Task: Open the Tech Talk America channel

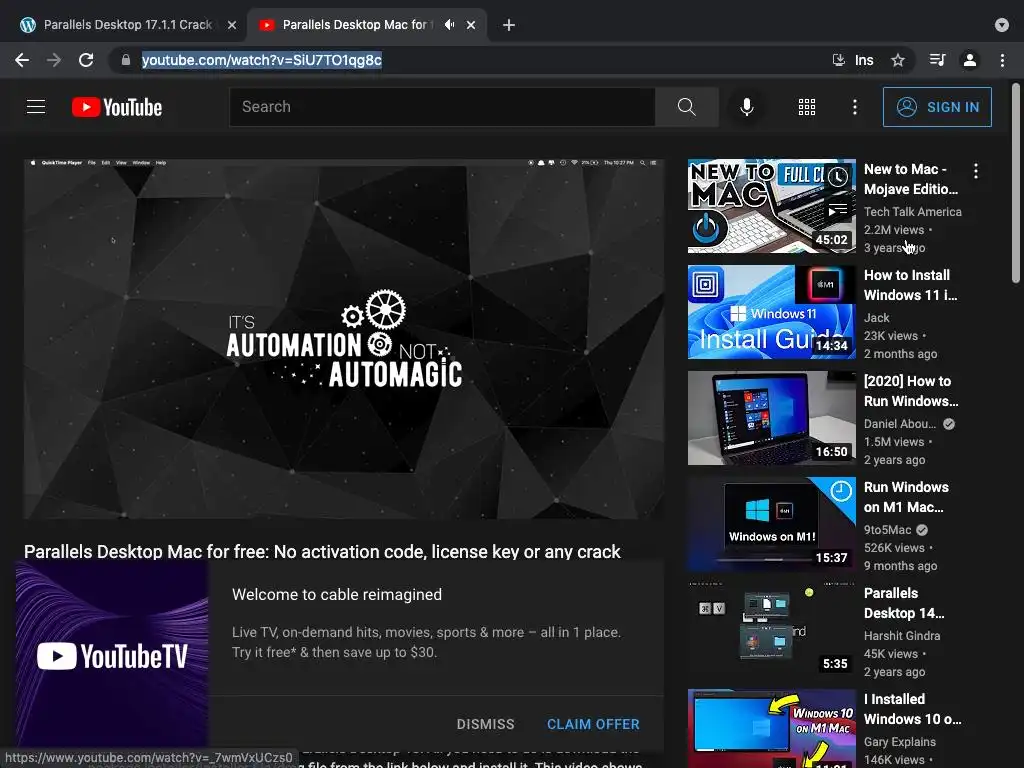Action: 912,212
